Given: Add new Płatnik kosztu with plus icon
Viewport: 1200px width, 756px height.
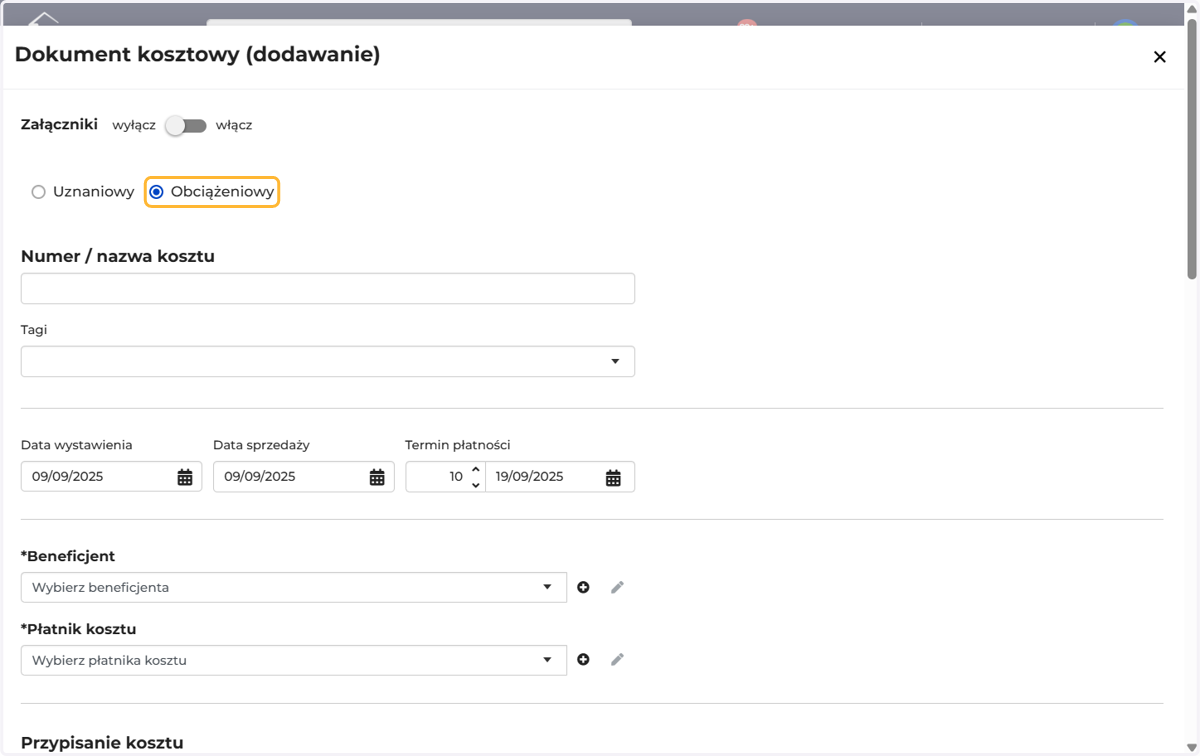Looking at the screenshot, I should tap(583, 660).
